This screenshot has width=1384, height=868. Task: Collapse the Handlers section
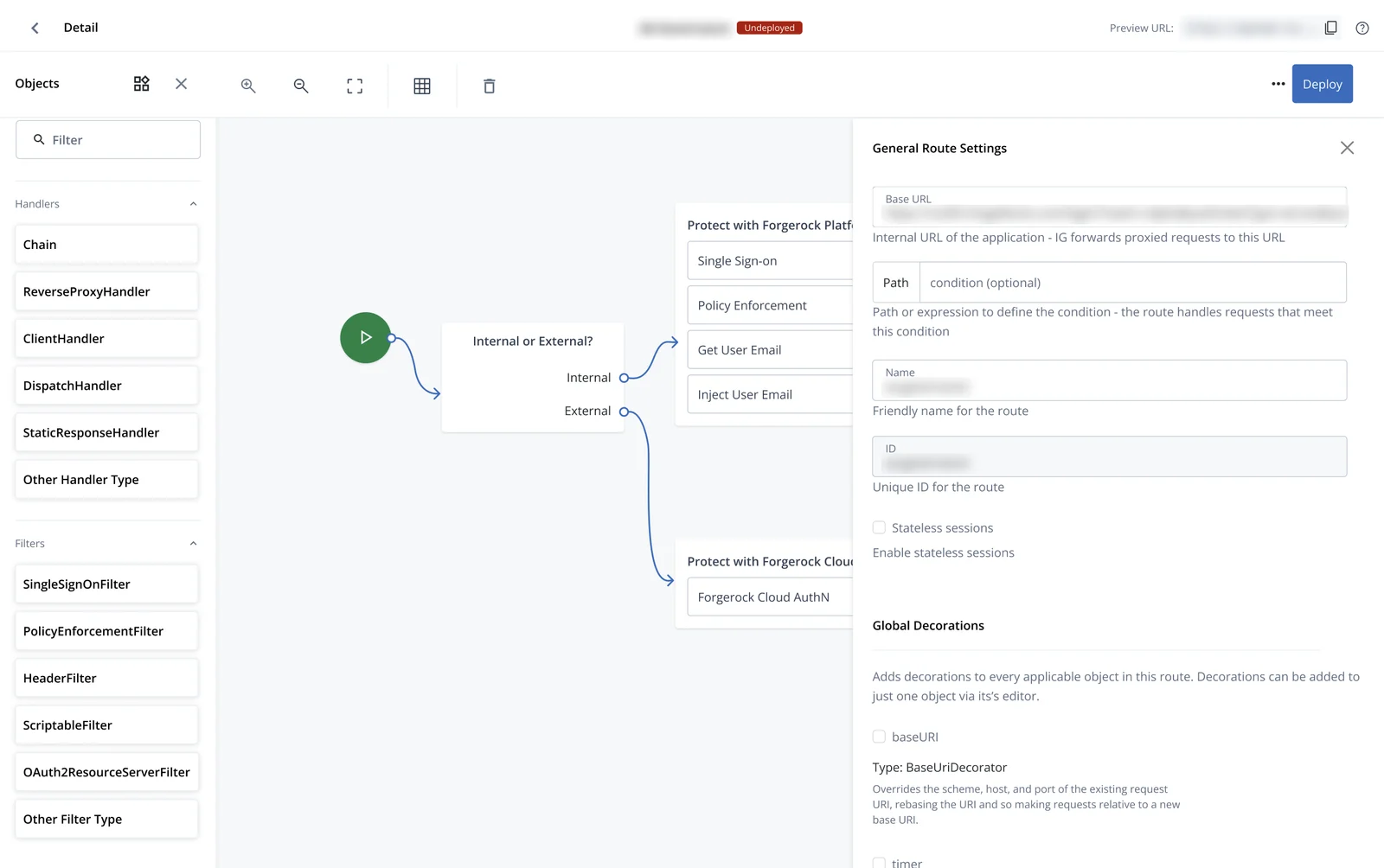194,204
